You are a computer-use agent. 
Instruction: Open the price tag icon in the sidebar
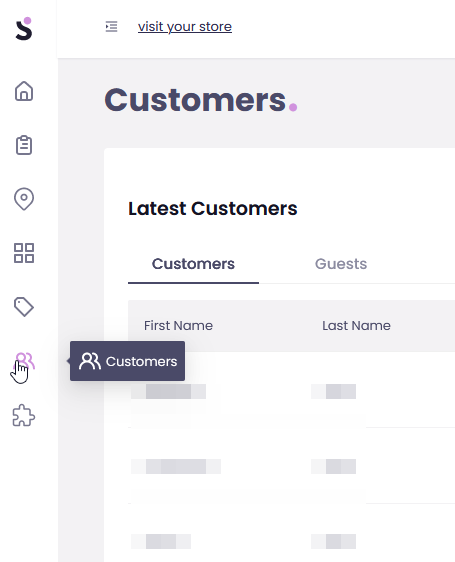click(x=24, y=307)
